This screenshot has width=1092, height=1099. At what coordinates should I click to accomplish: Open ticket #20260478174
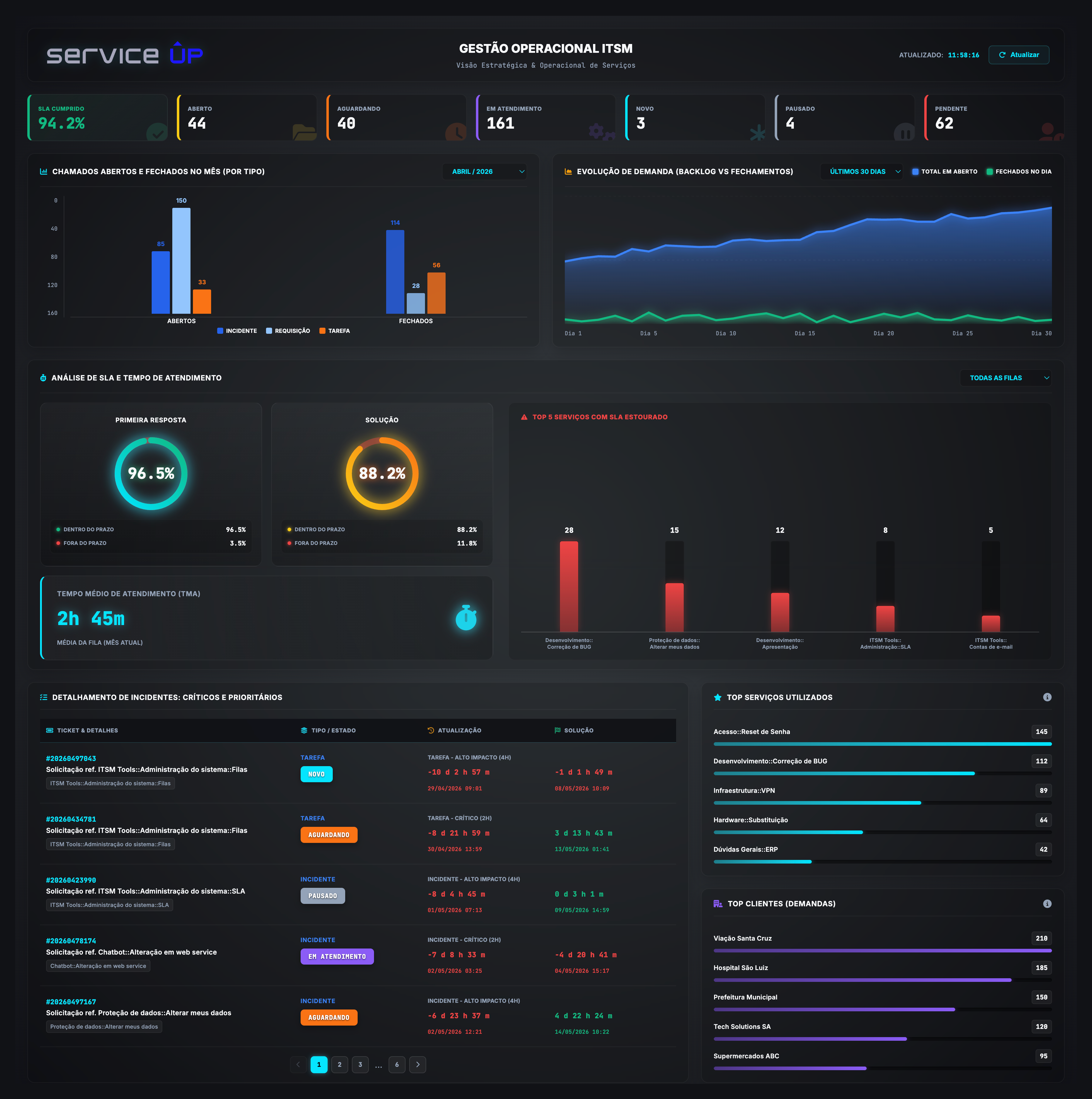coord(71,942)
